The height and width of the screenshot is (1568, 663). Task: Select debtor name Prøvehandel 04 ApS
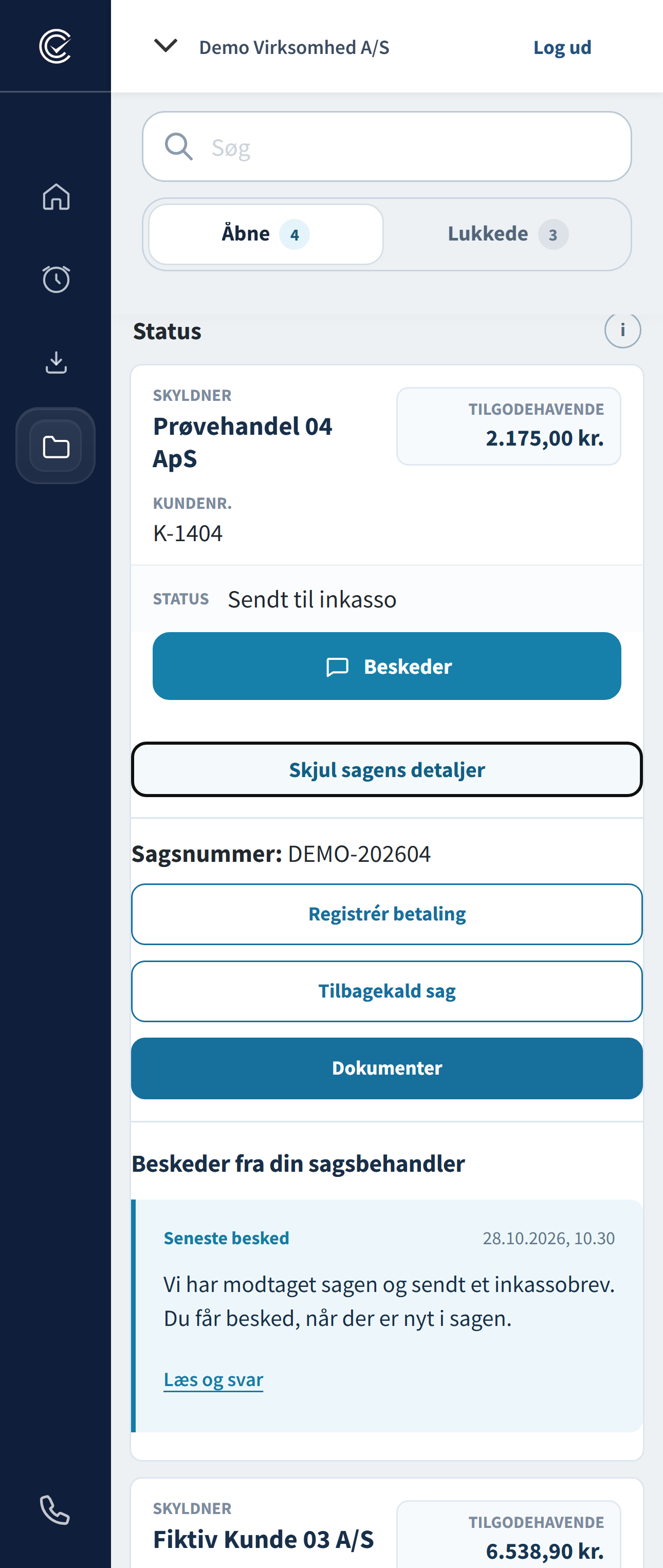242,442
